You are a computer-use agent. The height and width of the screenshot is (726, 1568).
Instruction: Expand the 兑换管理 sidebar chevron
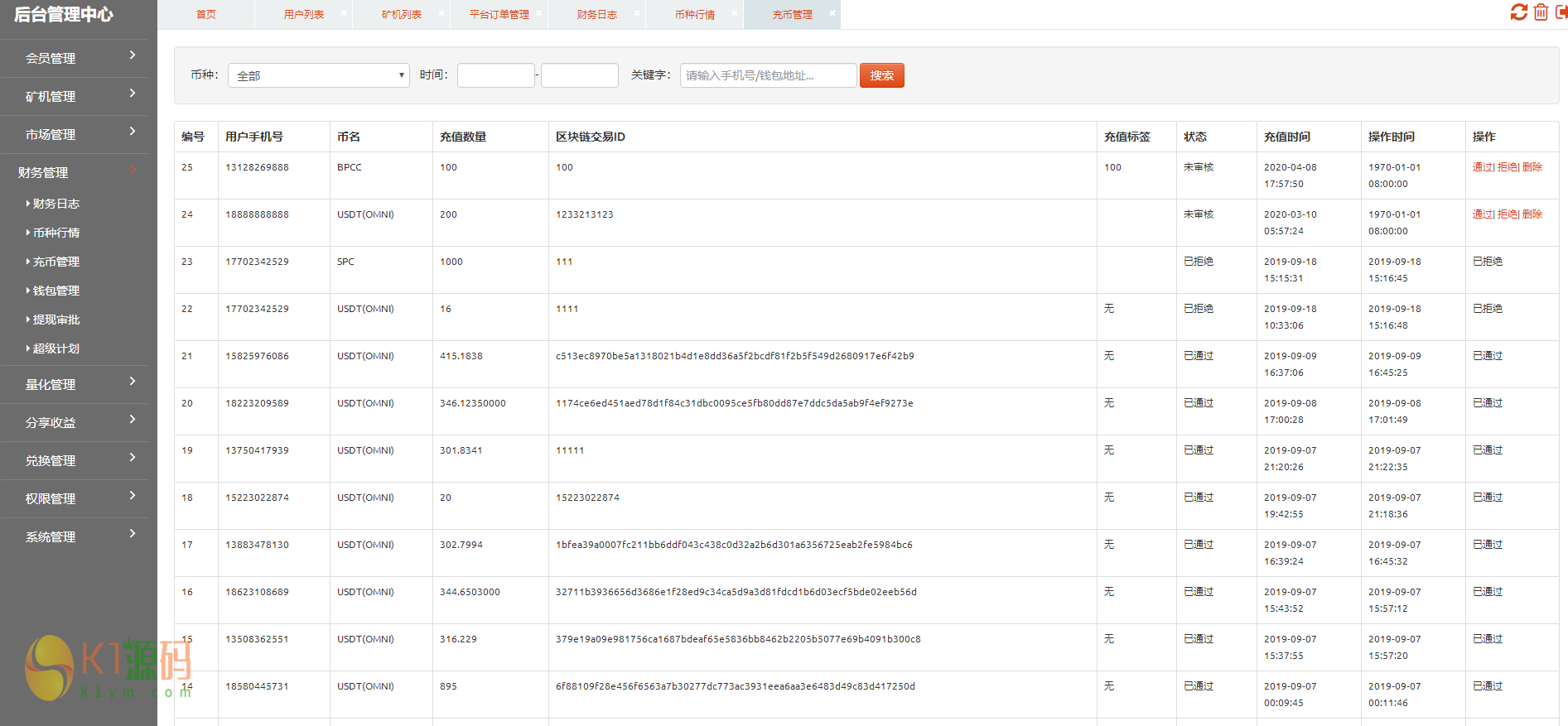click(x=133, y=458)
